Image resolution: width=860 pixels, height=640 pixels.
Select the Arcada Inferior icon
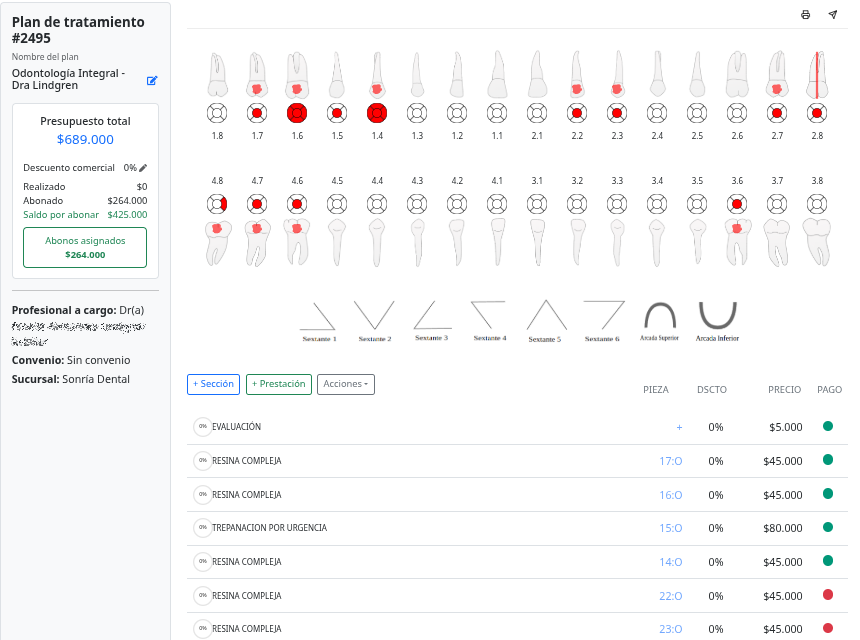[717, 321]
